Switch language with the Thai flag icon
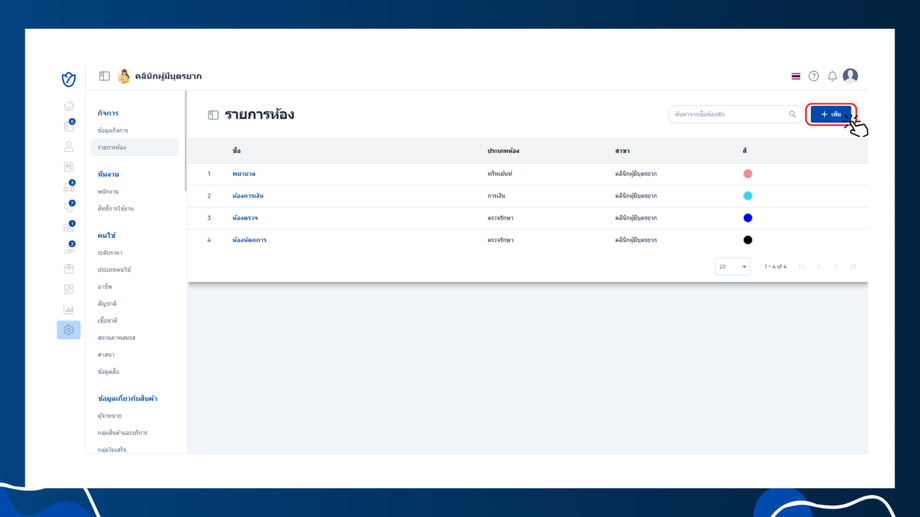The height and width of the screenshot is (517, 920). tap(796, 76)
